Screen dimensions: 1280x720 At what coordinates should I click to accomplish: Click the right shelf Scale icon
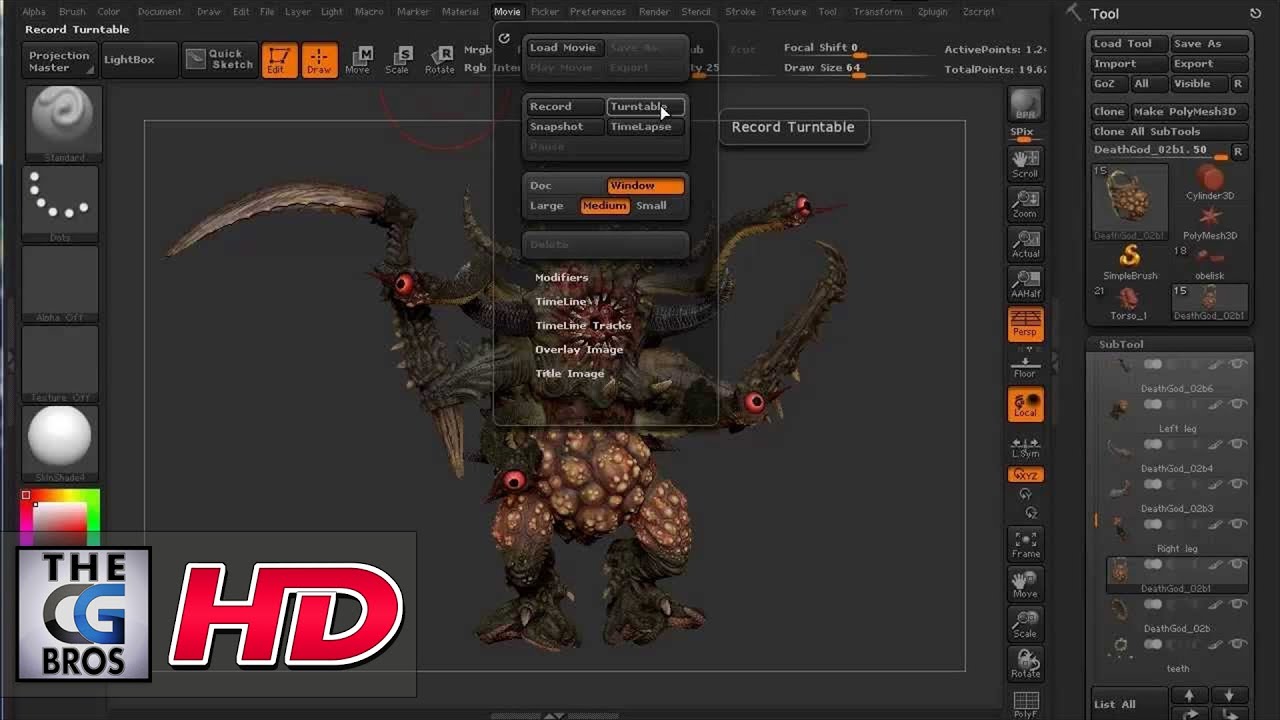click(x=1025, y=624)
